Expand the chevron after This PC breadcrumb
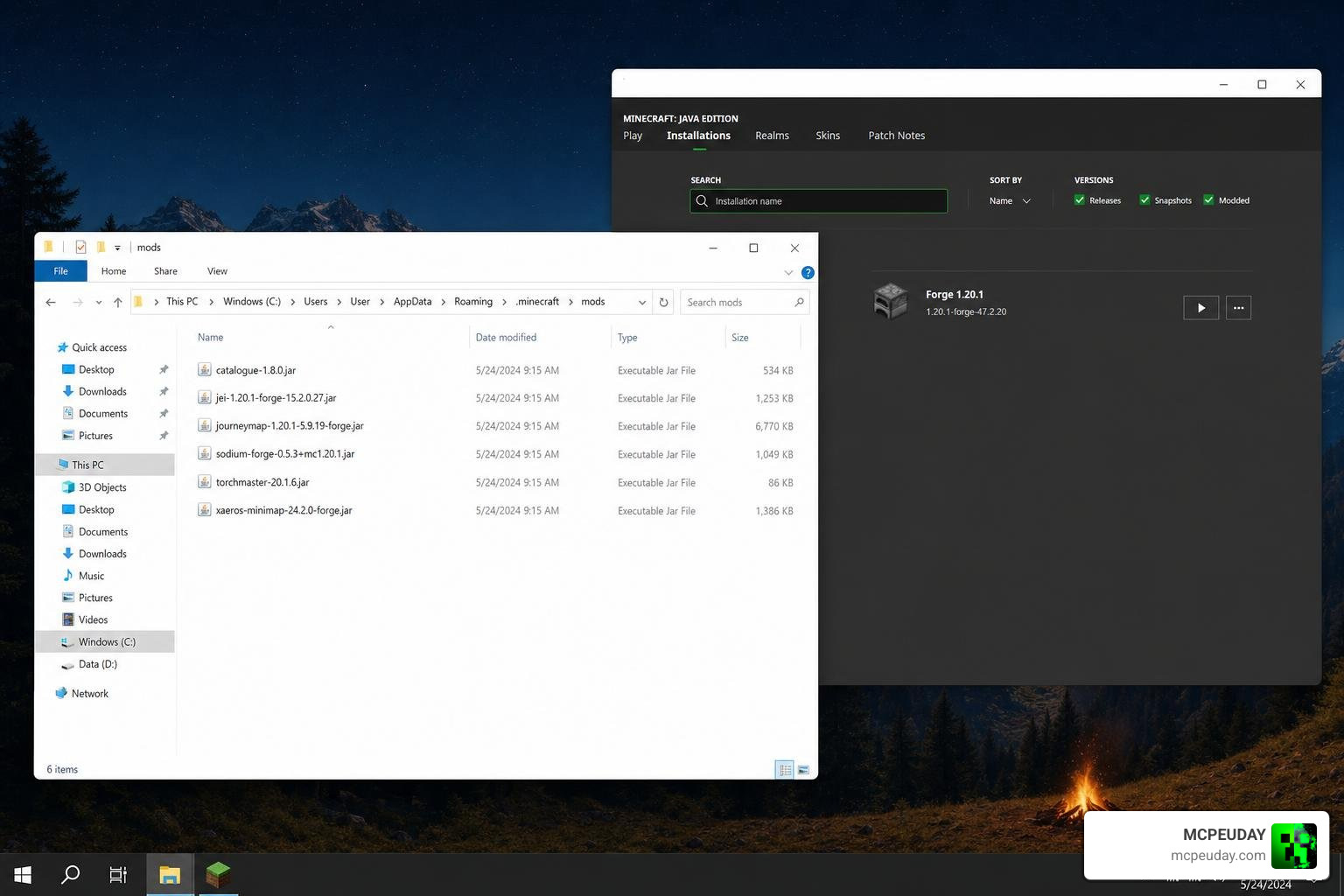 (211, 302)
